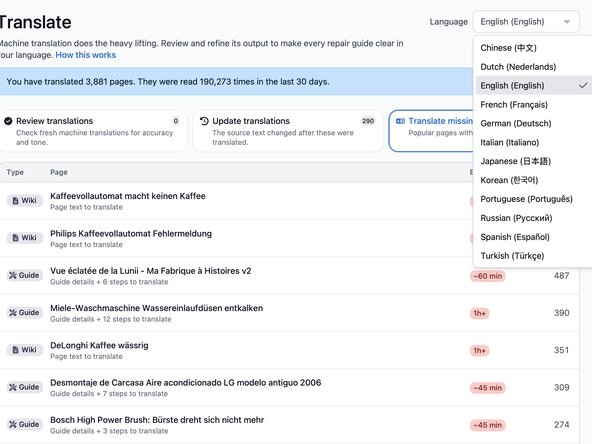Open the How this works link
Image resolution: width=592 pixels, height=444 pixels.
[x=86, y=55]
